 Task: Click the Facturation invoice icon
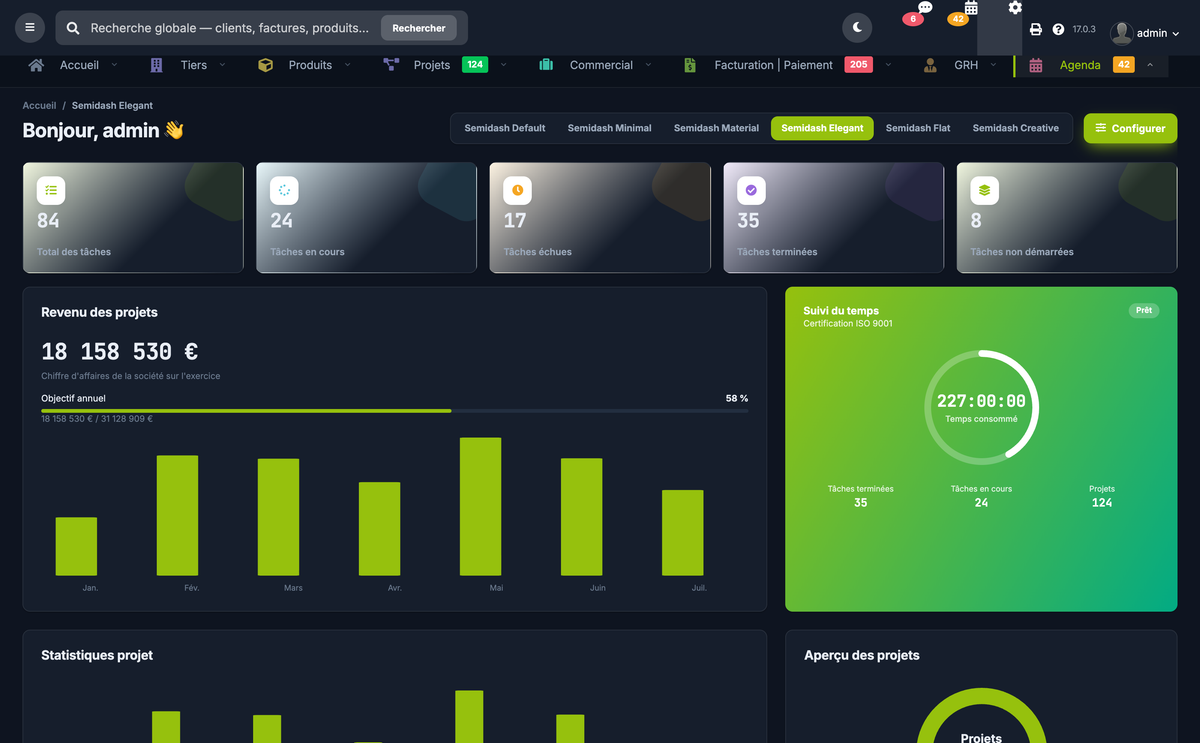pyautogui.click(x=690, y=65)
